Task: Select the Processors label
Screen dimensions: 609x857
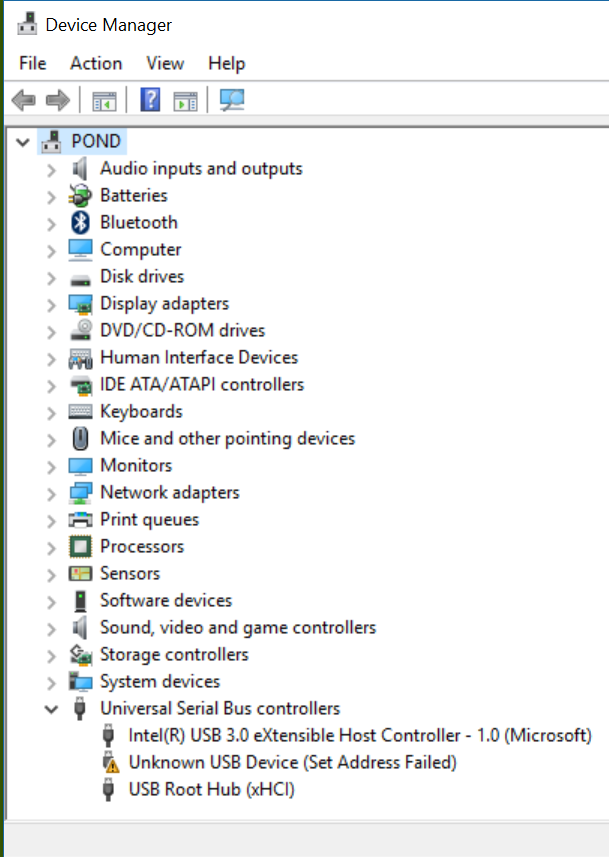Action: (142, 546)
